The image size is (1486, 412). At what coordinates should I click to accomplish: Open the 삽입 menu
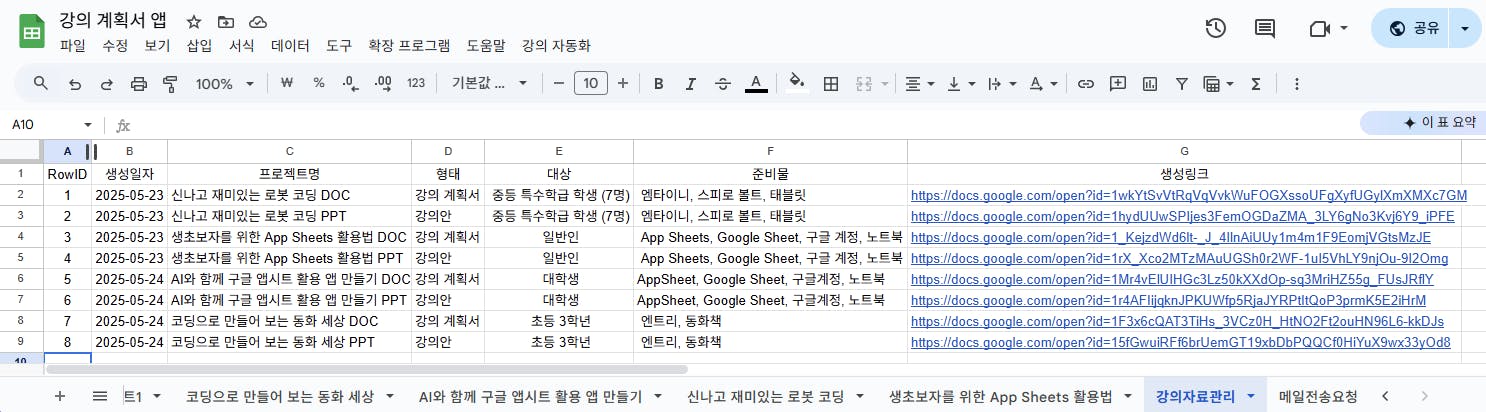click(199, 45)
